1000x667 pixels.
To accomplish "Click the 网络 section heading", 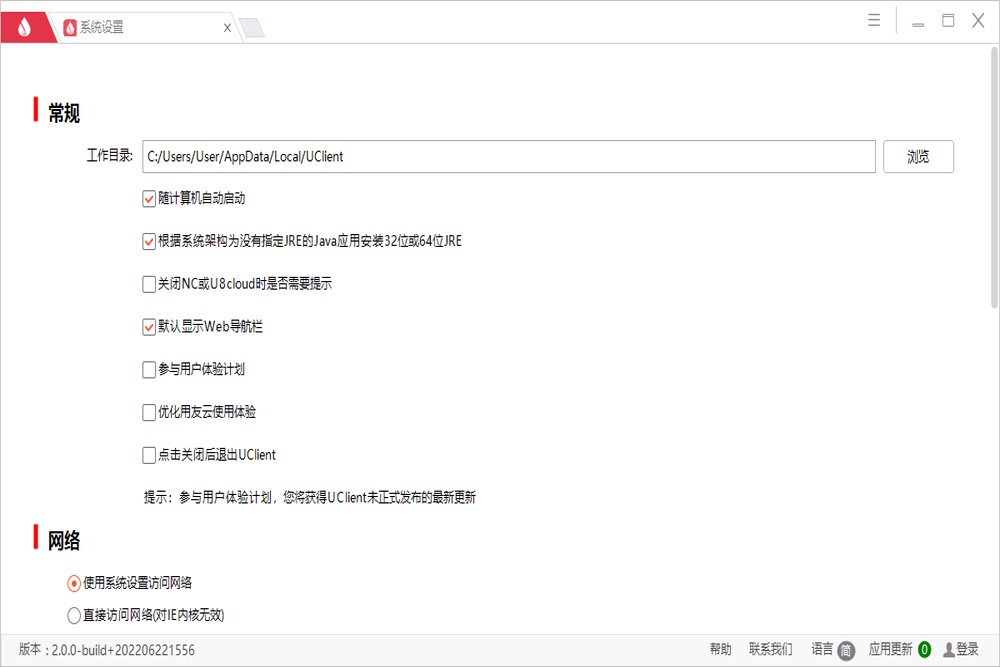I will coord(64,541).
